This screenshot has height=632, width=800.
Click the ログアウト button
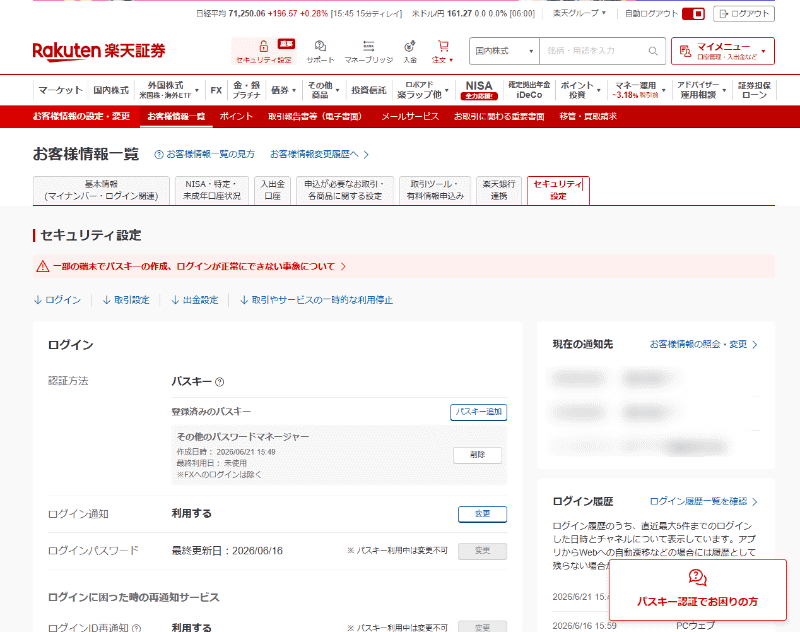click(744, 14)
